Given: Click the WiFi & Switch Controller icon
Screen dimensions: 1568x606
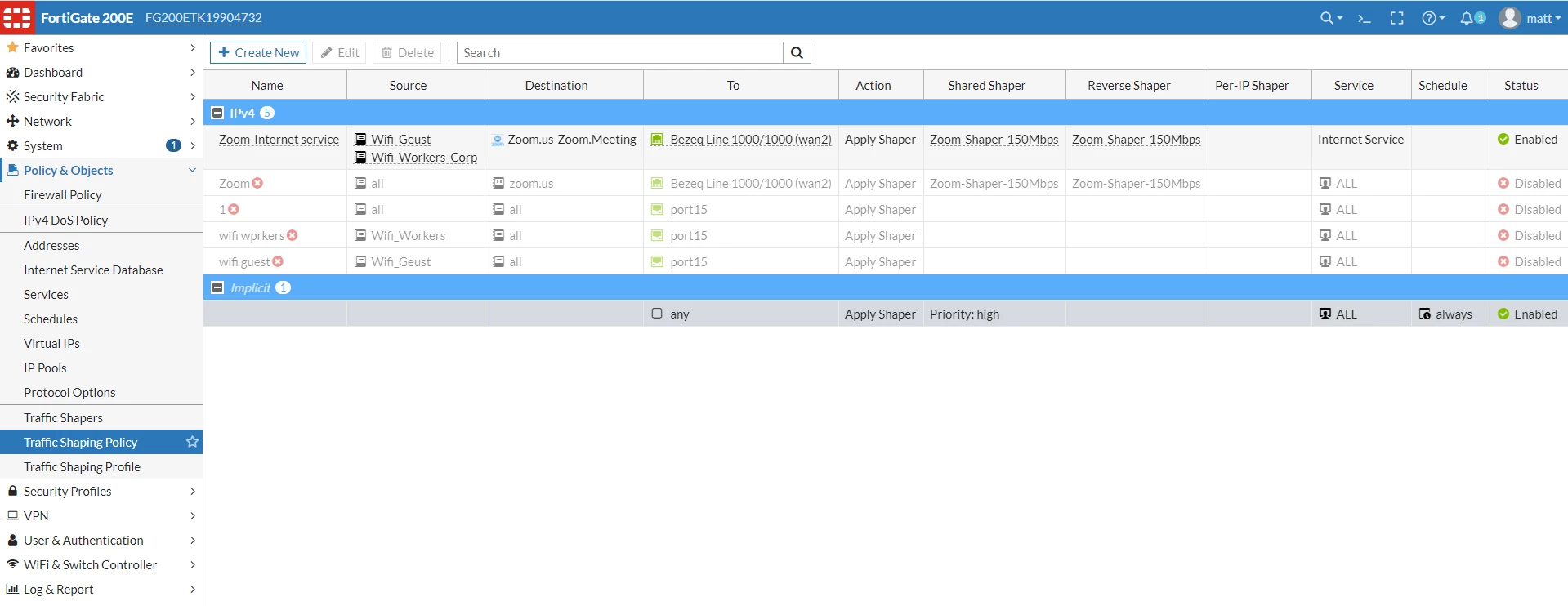Looking at the screenshot, I should point(12,564).
